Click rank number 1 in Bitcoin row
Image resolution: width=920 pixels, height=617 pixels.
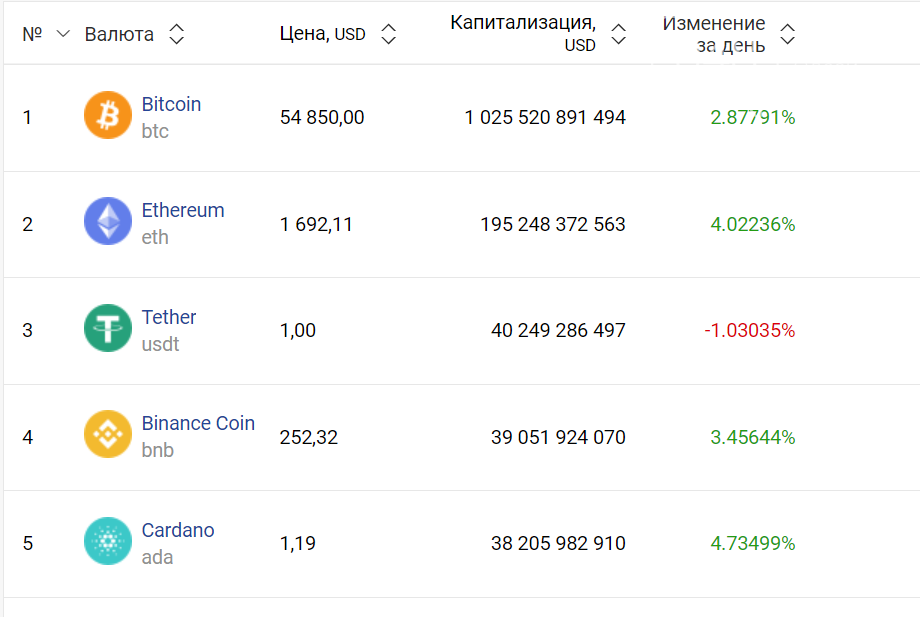pyautogui.click(x=27, y=117)
